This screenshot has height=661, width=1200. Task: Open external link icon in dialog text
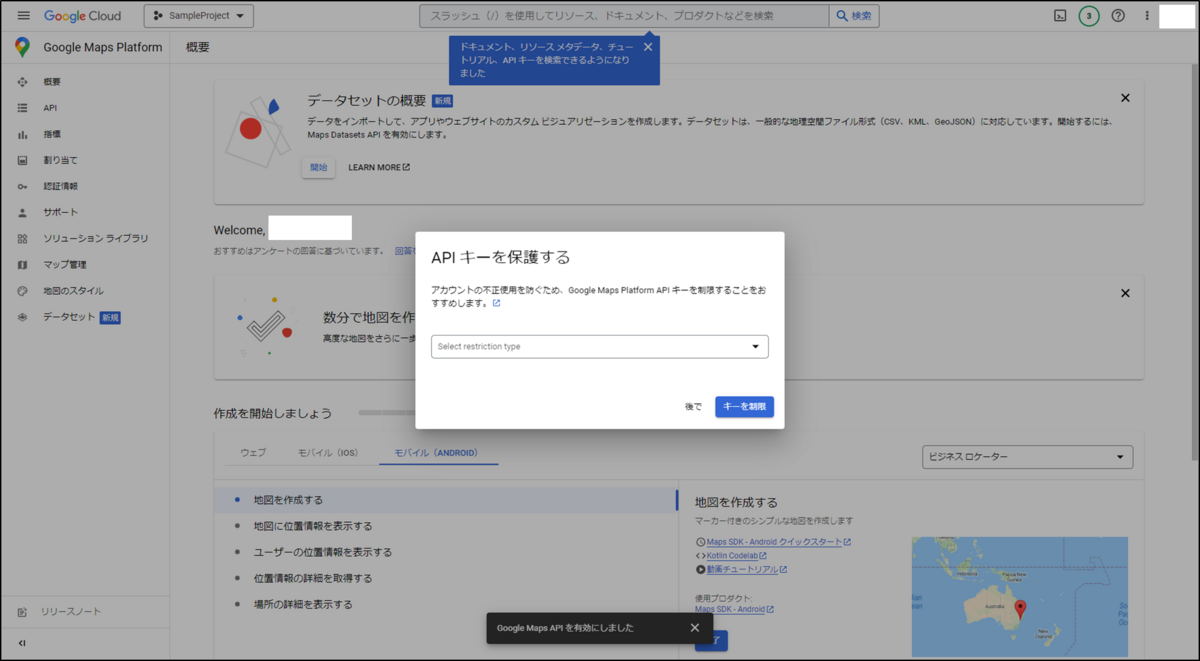[496, 303]
